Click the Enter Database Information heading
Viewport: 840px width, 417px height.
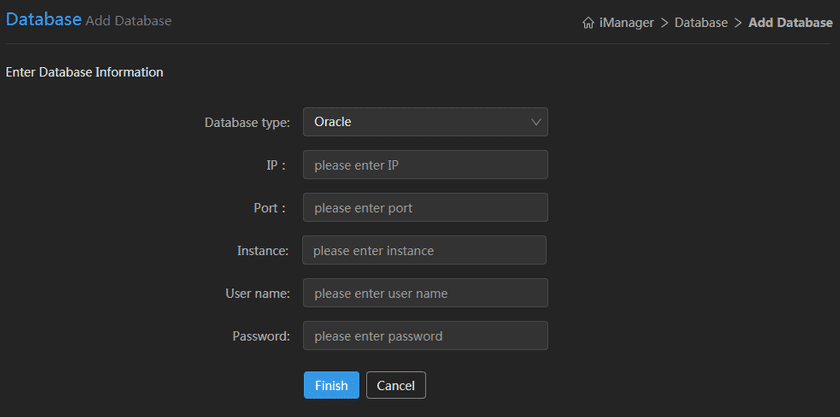[84, 72]
